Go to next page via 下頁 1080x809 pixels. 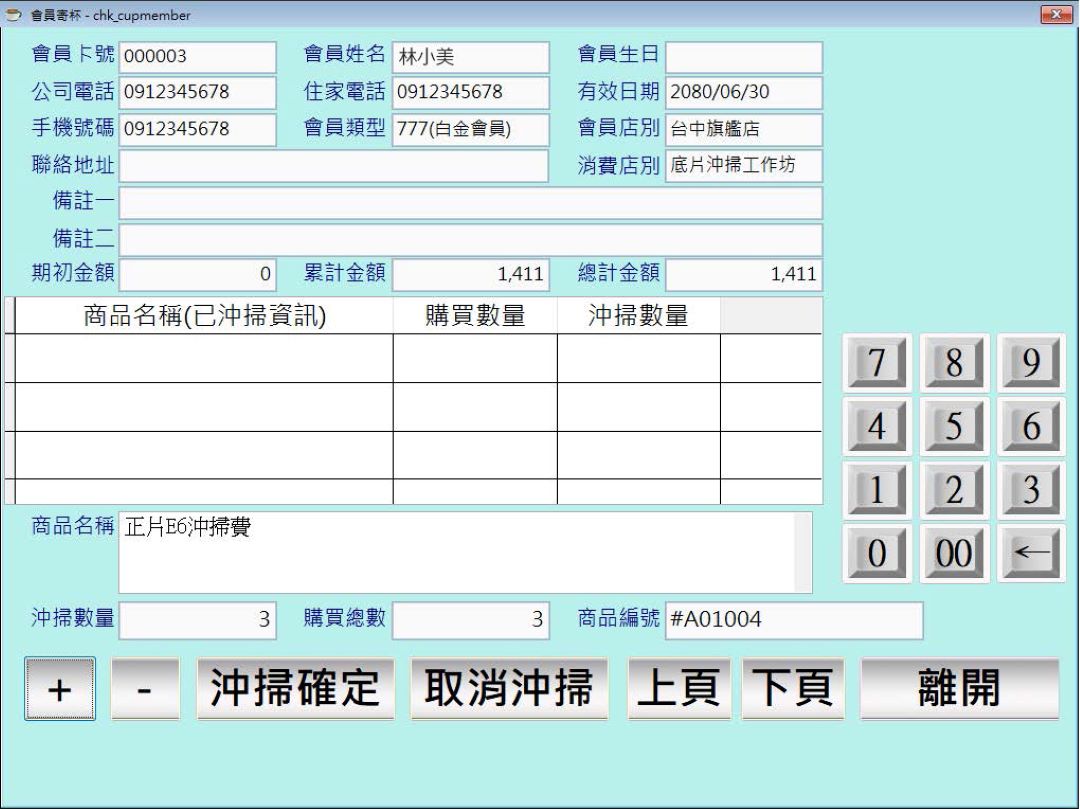[792, 688]
